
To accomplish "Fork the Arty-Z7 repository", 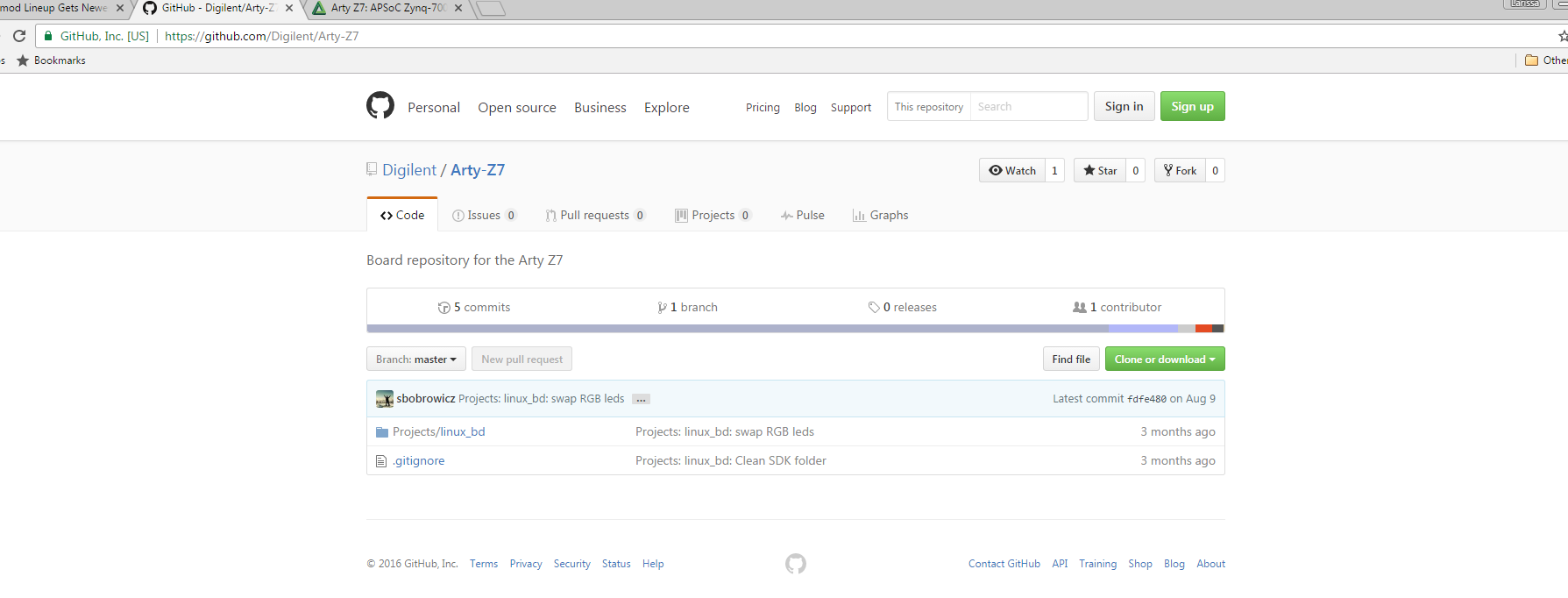I will point(1180,170).
